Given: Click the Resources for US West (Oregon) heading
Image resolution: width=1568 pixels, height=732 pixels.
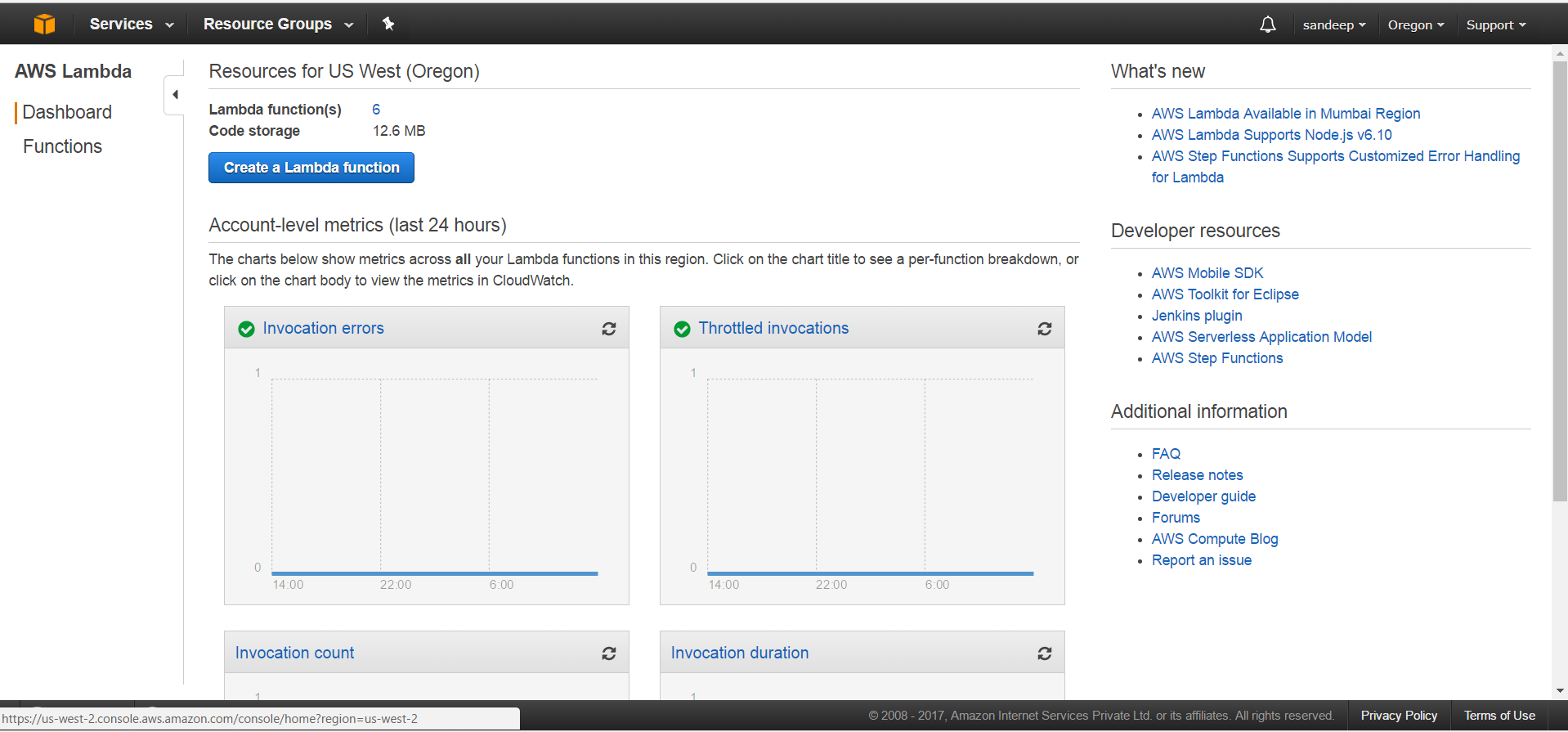Looking at the screenshot, I should click(344, 71).
